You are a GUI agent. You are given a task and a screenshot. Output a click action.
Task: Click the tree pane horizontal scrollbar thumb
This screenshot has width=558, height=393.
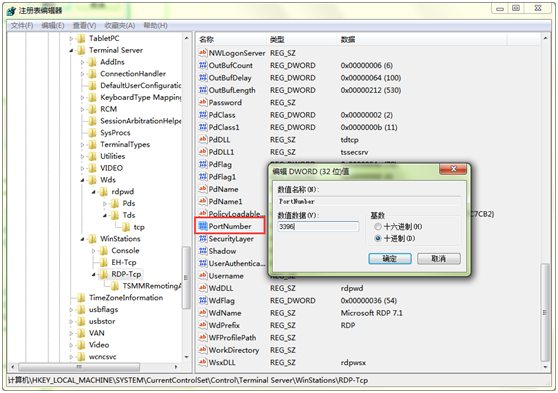click(79, 366)
